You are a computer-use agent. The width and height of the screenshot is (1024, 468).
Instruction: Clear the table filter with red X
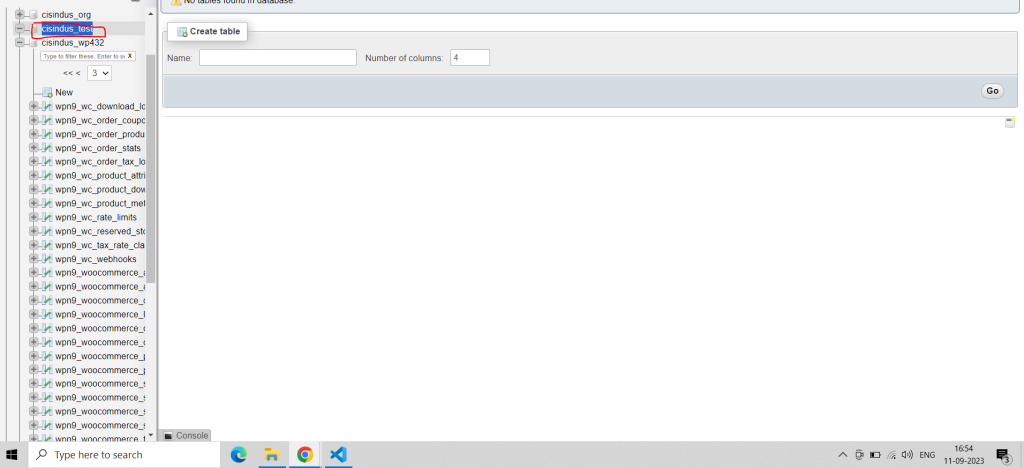tap(130, 56)
